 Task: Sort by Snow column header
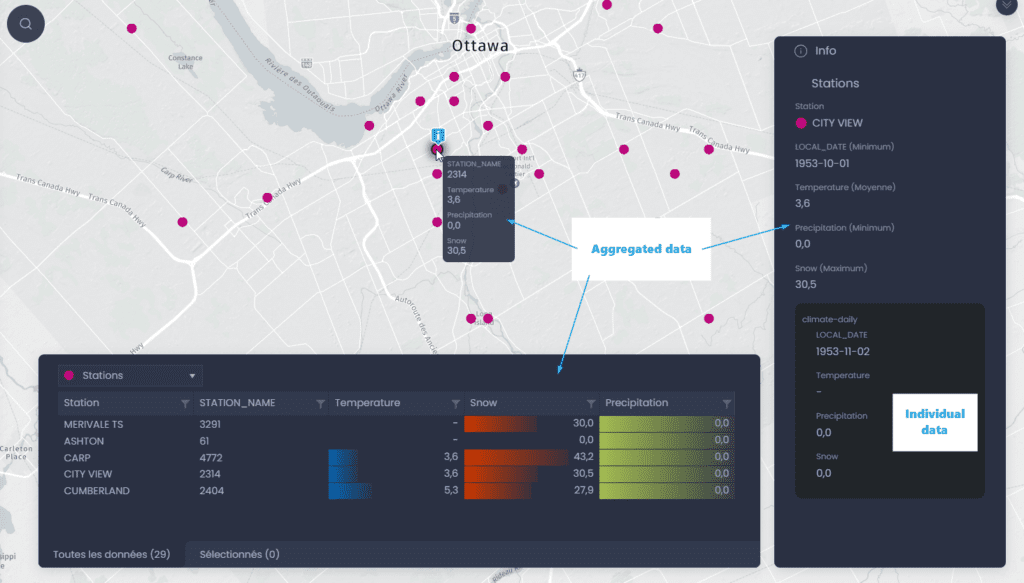483,403
